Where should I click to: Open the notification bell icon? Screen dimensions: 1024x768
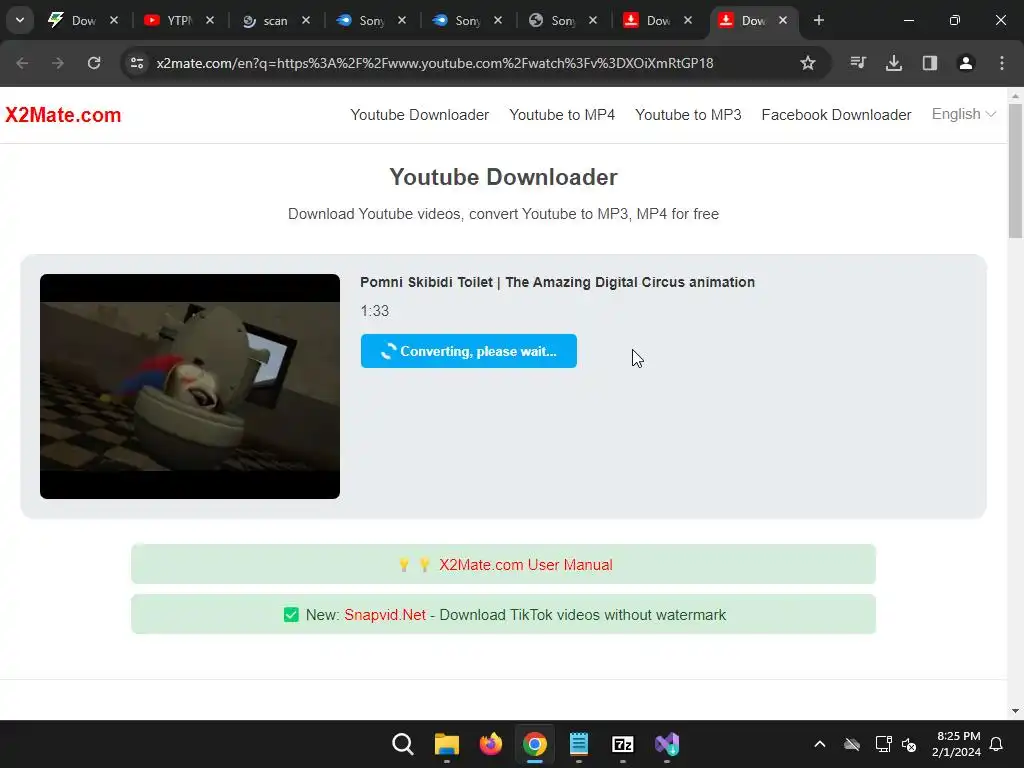(x=997, y=744)
